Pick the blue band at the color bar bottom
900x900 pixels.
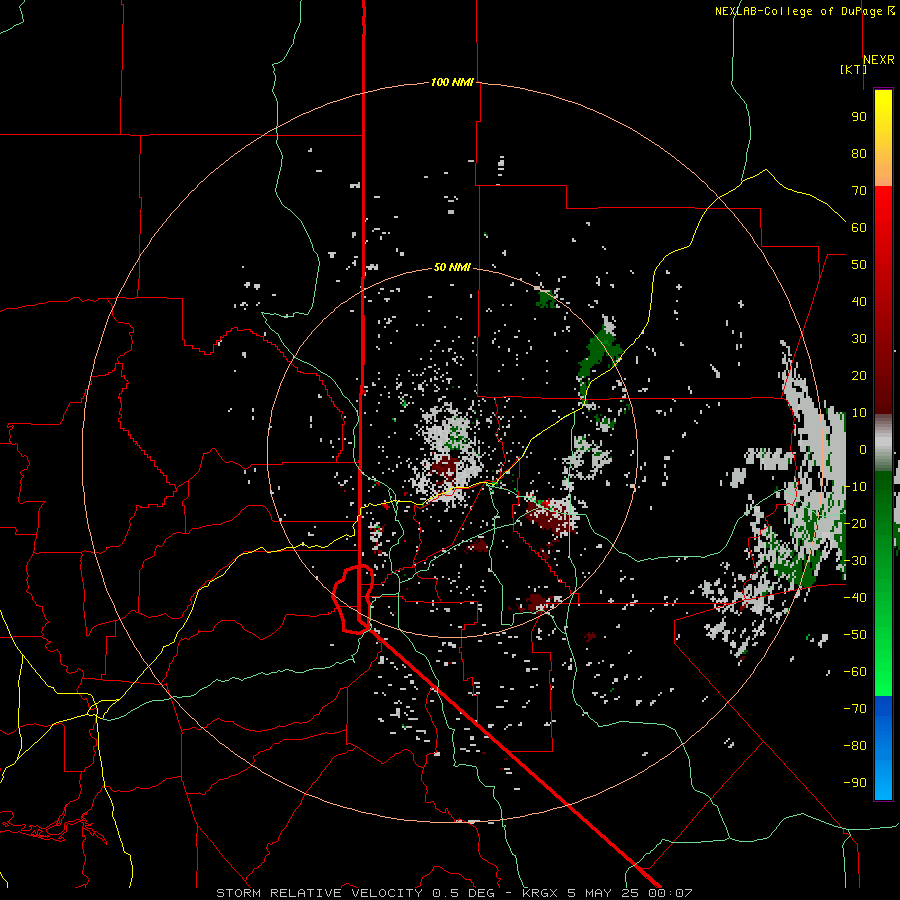coord(883,748)
